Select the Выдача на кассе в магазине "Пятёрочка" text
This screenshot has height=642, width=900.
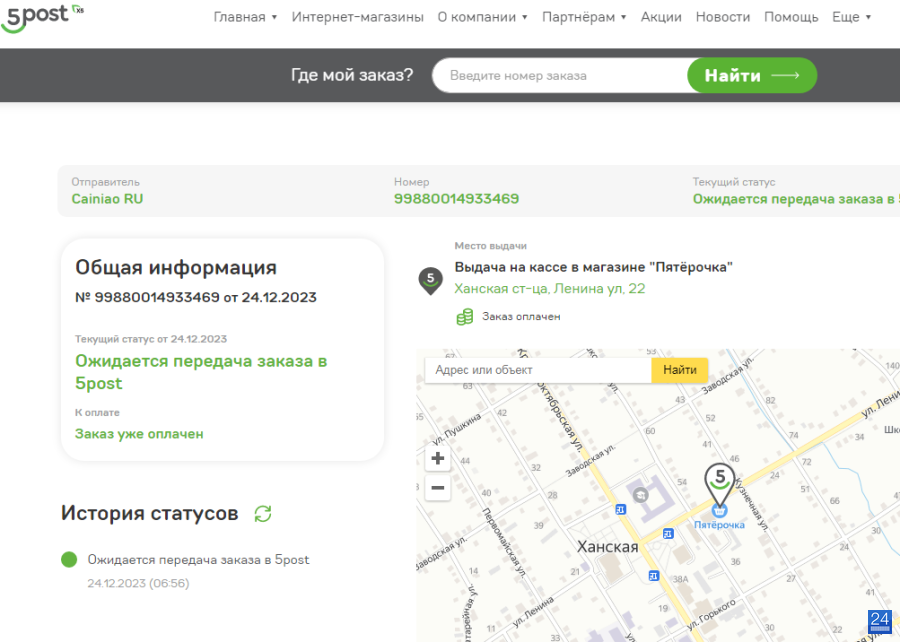pyautogui.click(x=593, y=267)
